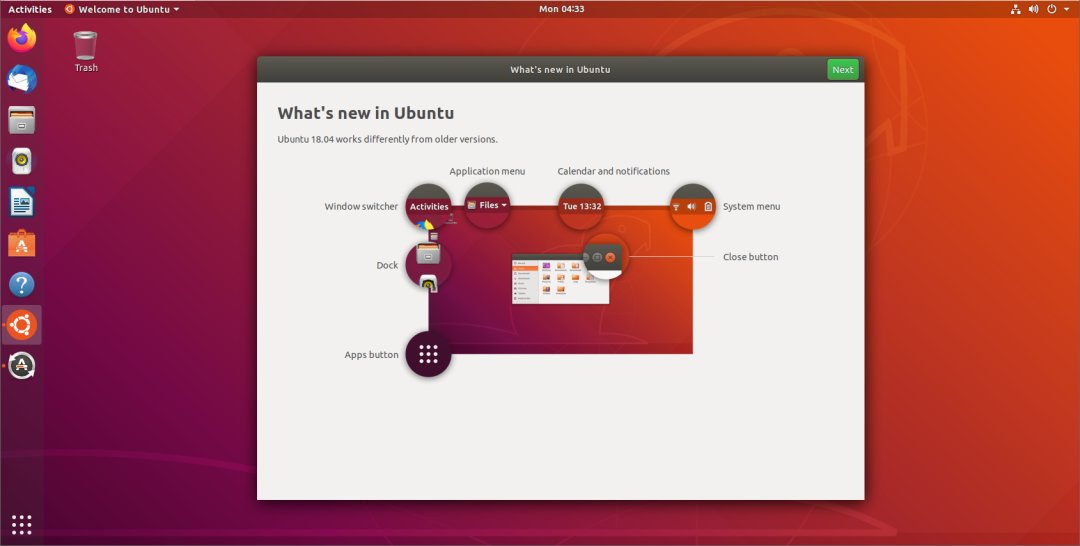The height and width of the screenshot is (546, 1080).
Task: Open the Files manager dock icon
Action: click(x=22, y=120)
